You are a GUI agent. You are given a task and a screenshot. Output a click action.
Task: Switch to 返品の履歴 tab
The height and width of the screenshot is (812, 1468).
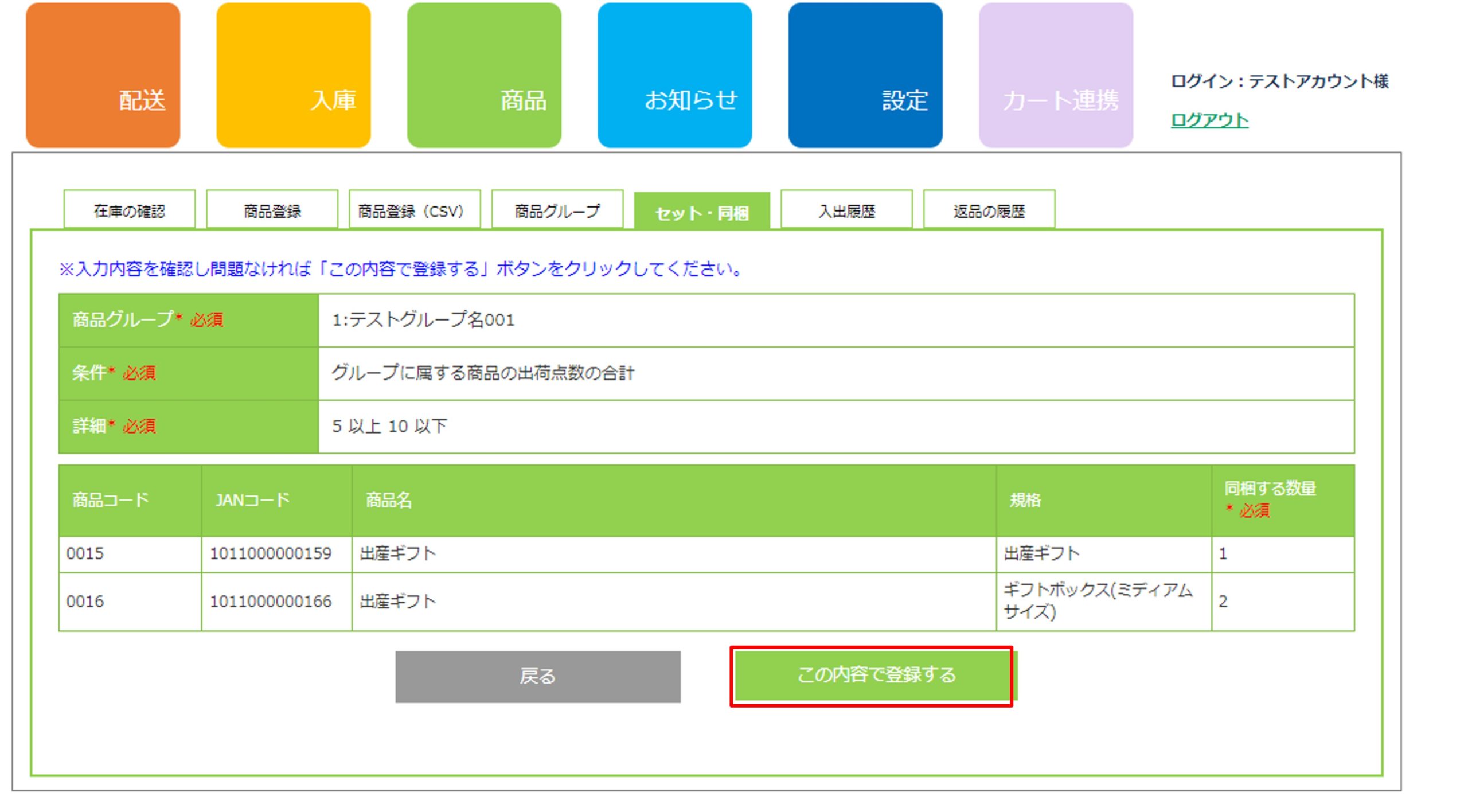point(989,210)
